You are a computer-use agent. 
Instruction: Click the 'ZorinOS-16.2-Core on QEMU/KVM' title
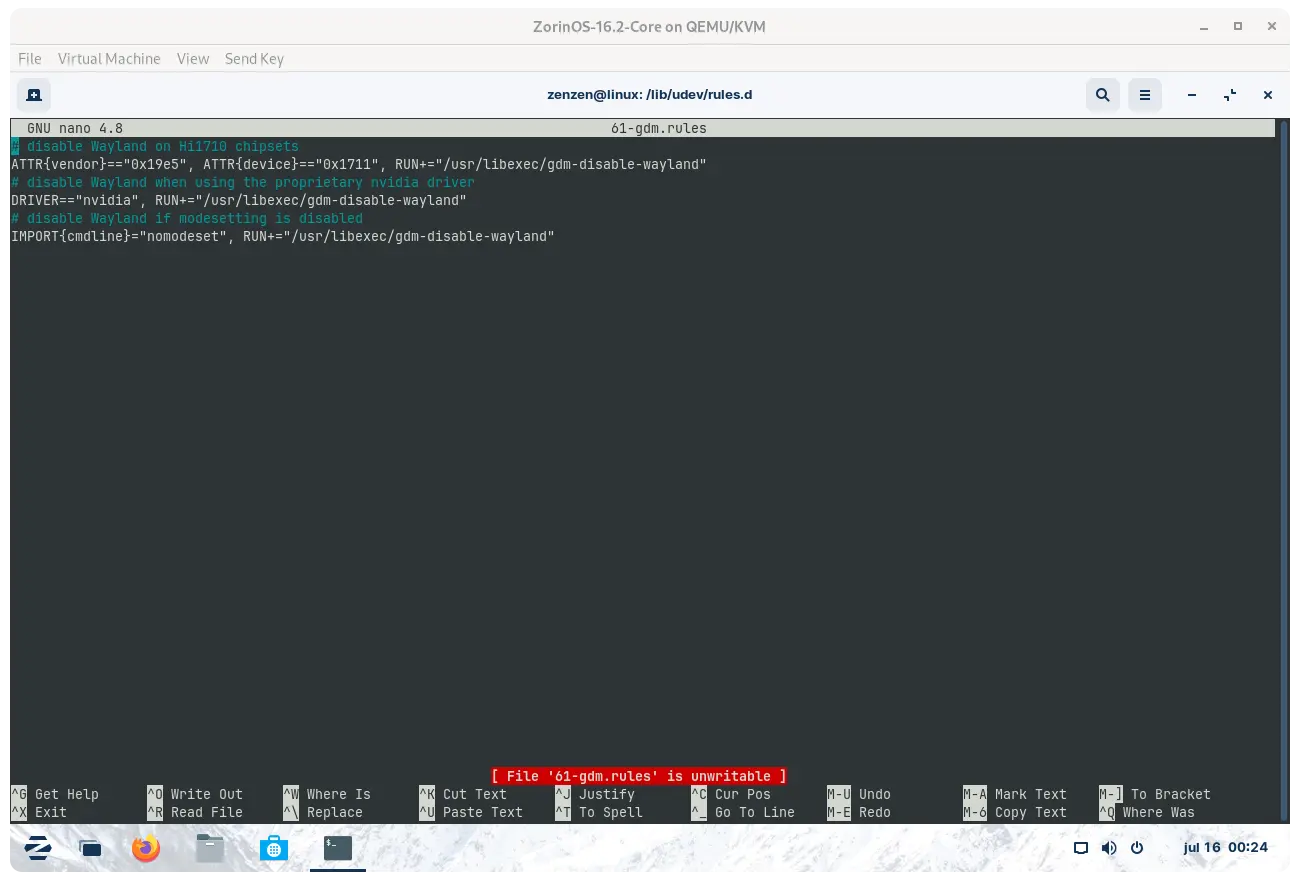click(649, 27)
